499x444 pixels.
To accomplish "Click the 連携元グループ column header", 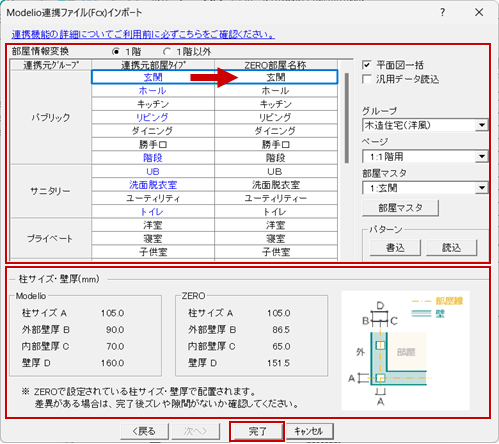I will click(x=51, y=65).
